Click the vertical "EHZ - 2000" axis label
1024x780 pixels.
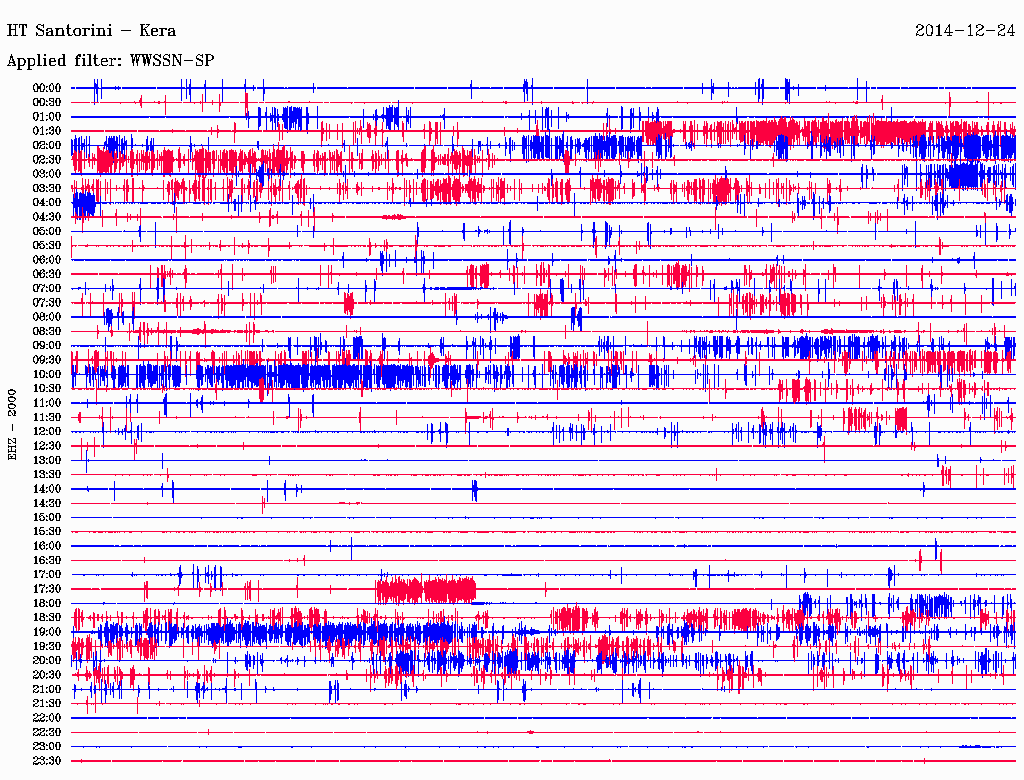tap(12, 424)
